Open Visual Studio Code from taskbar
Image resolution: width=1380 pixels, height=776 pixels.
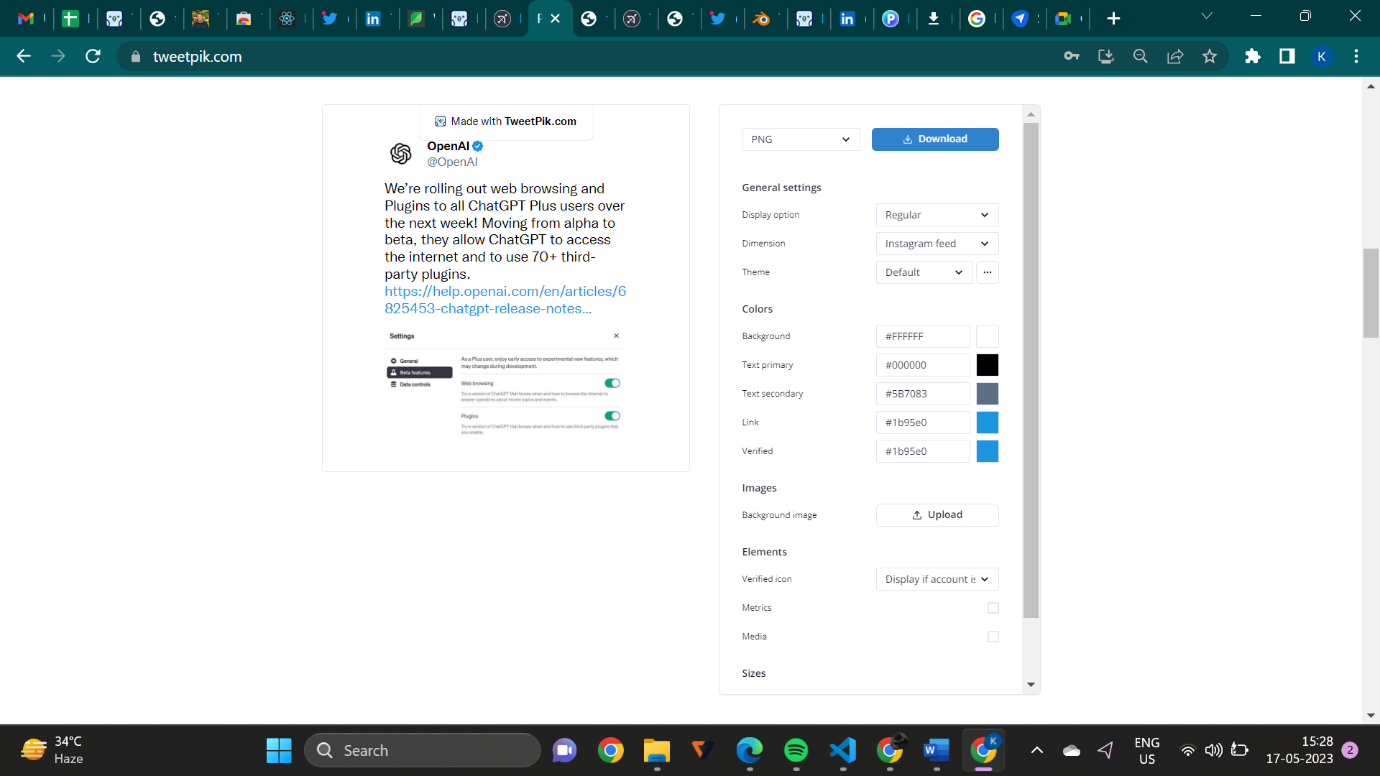point(843,750)
